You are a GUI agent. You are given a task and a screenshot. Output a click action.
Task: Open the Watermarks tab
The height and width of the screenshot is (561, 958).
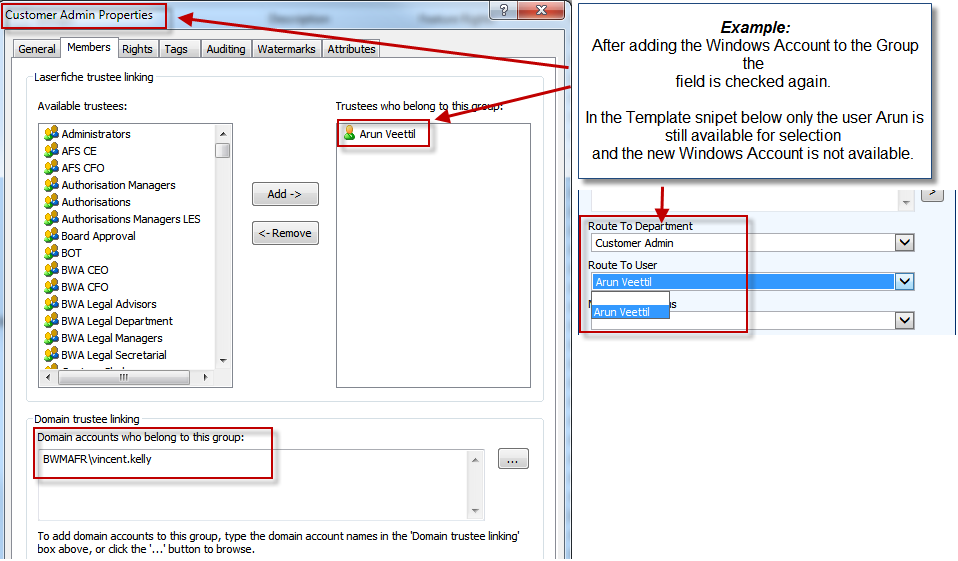tap(286, 49)
